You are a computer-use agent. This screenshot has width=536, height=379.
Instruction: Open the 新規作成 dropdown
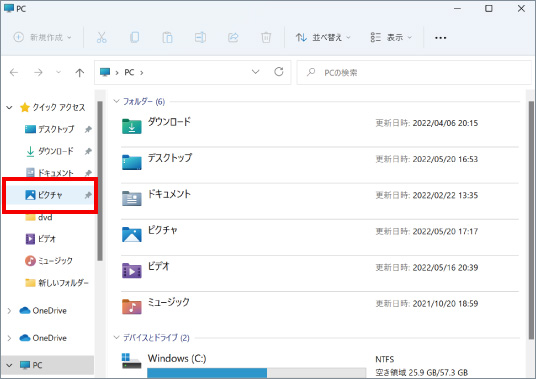click(43, 37)
